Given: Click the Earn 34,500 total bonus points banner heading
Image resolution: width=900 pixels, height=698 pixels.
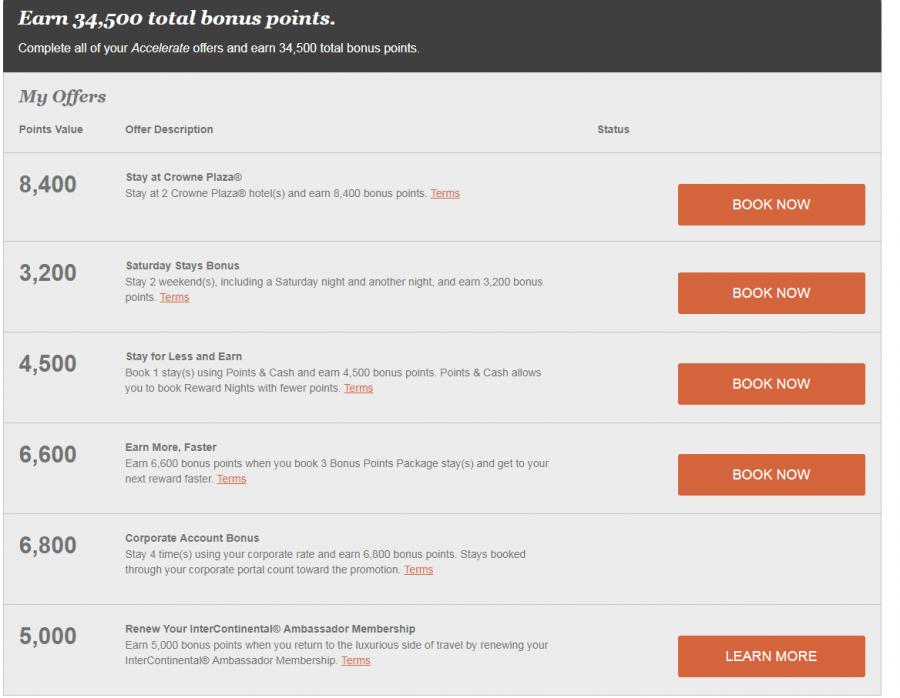Looking at the screenshot, I should tap(176, 19).
